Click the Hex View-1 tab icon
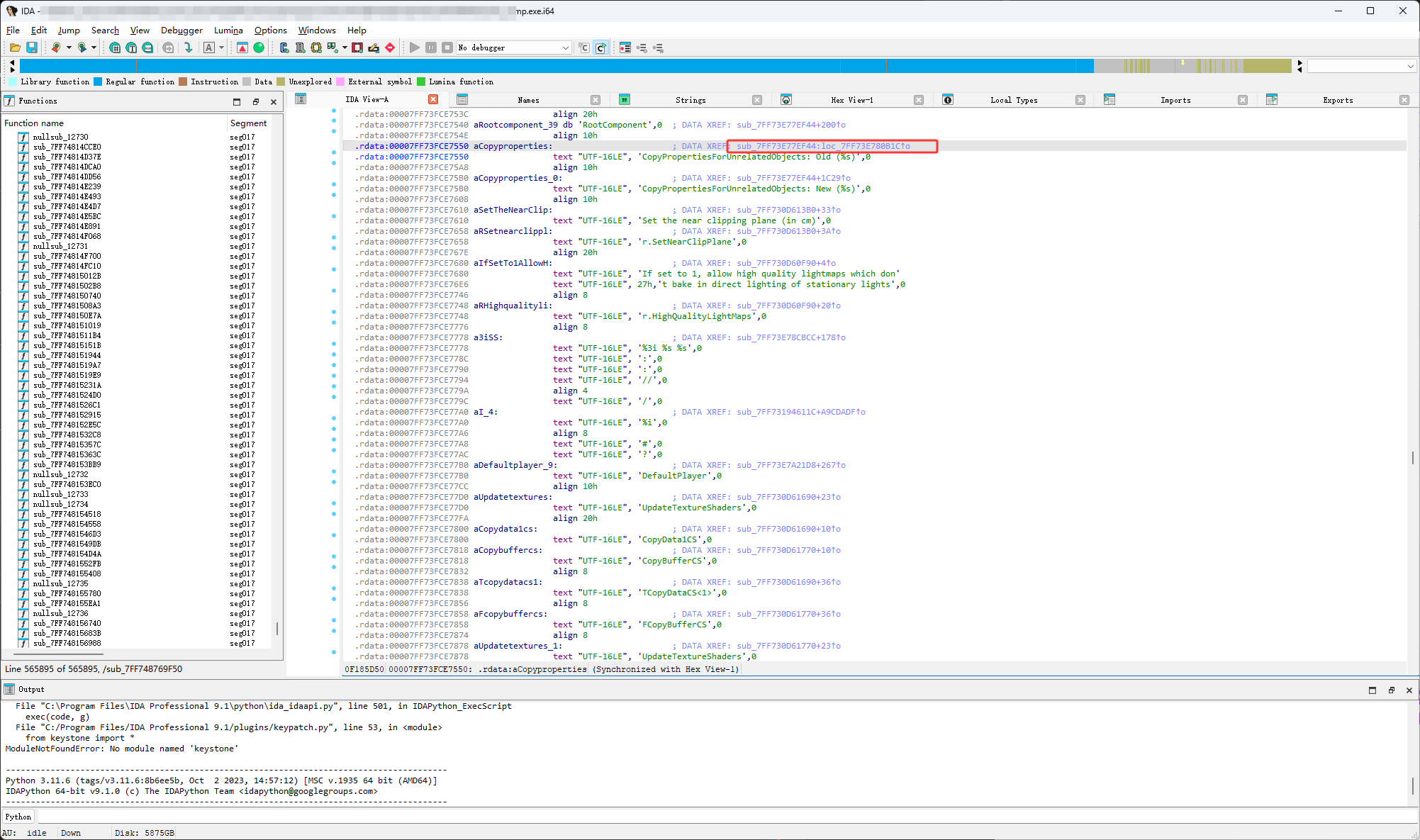This screenshot has width=1420, height=840. (x=786, y=100)
